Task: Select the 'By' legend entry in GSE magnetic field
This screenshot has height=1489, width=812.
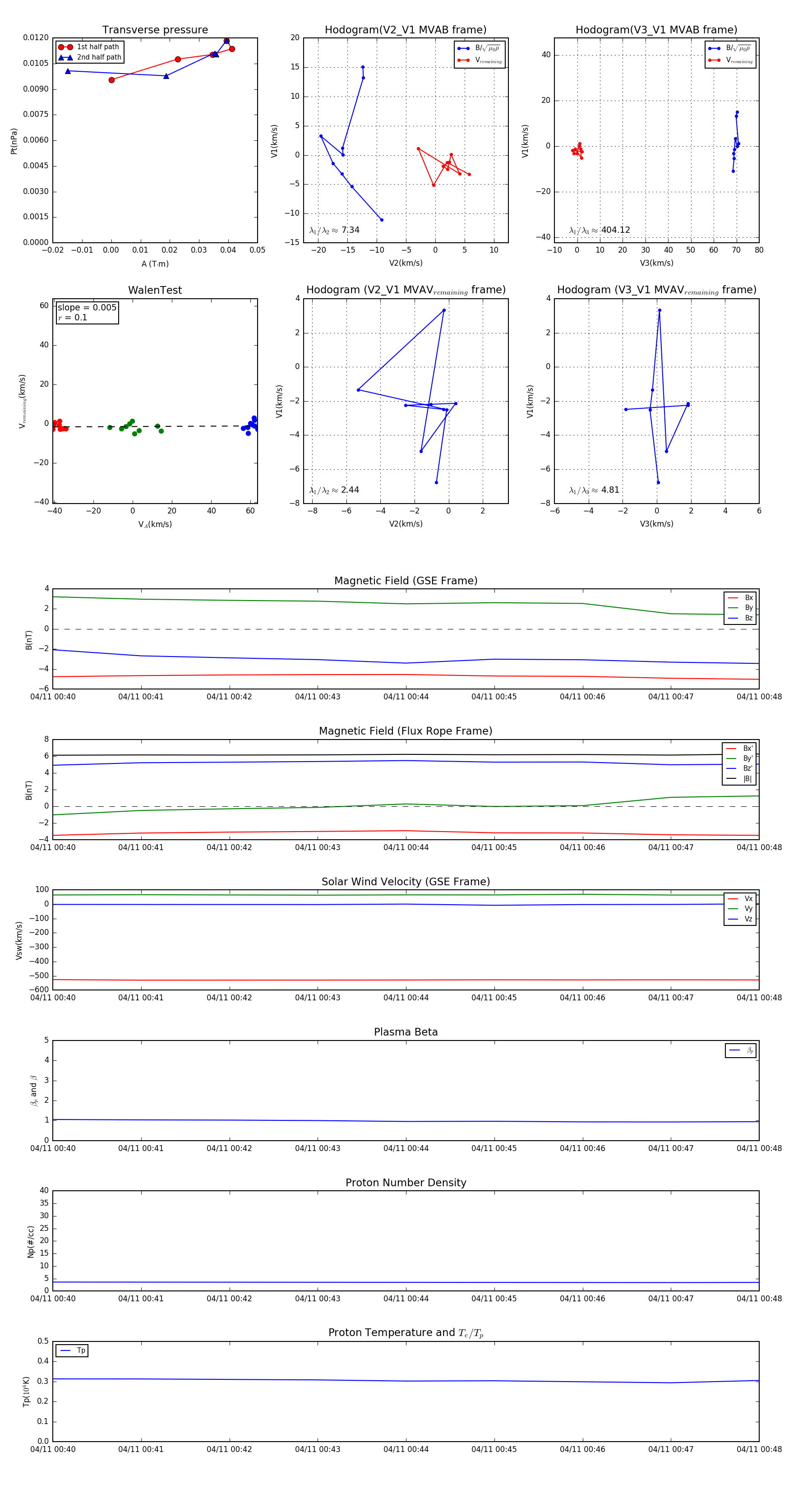Action: pos(740,608)
